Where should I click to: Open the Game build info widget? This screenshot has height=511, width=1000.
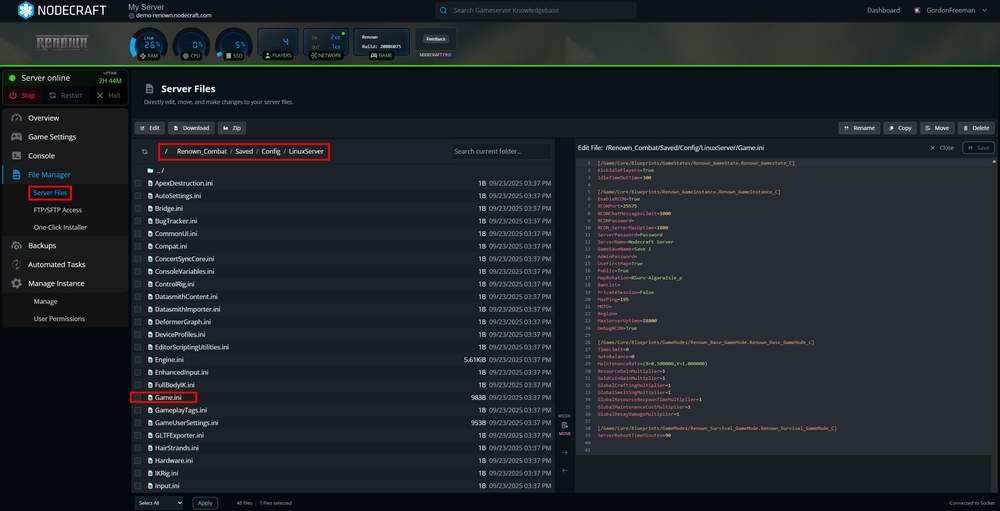coord(381,44)
